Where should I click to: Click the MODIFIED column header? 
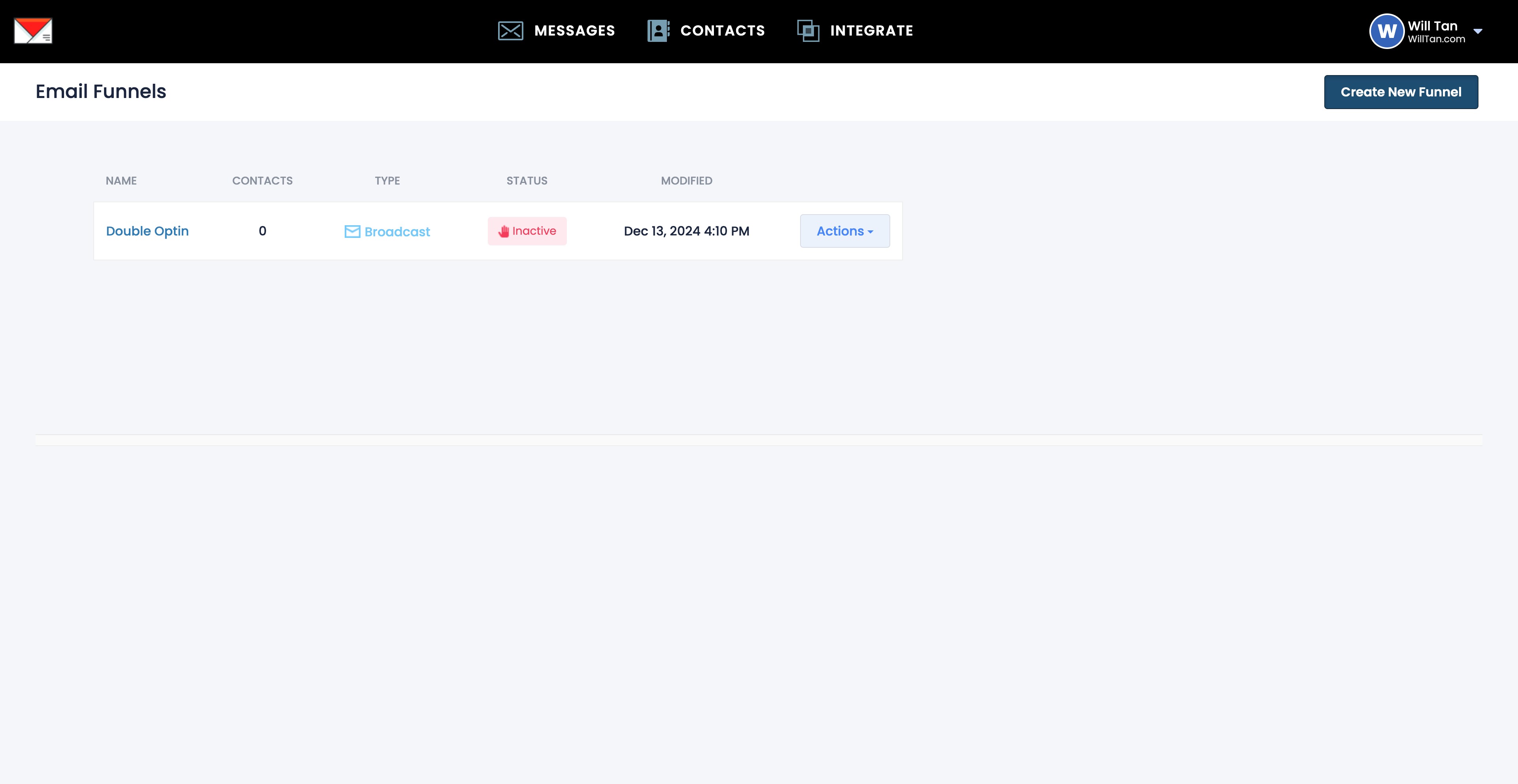[687, 181]
